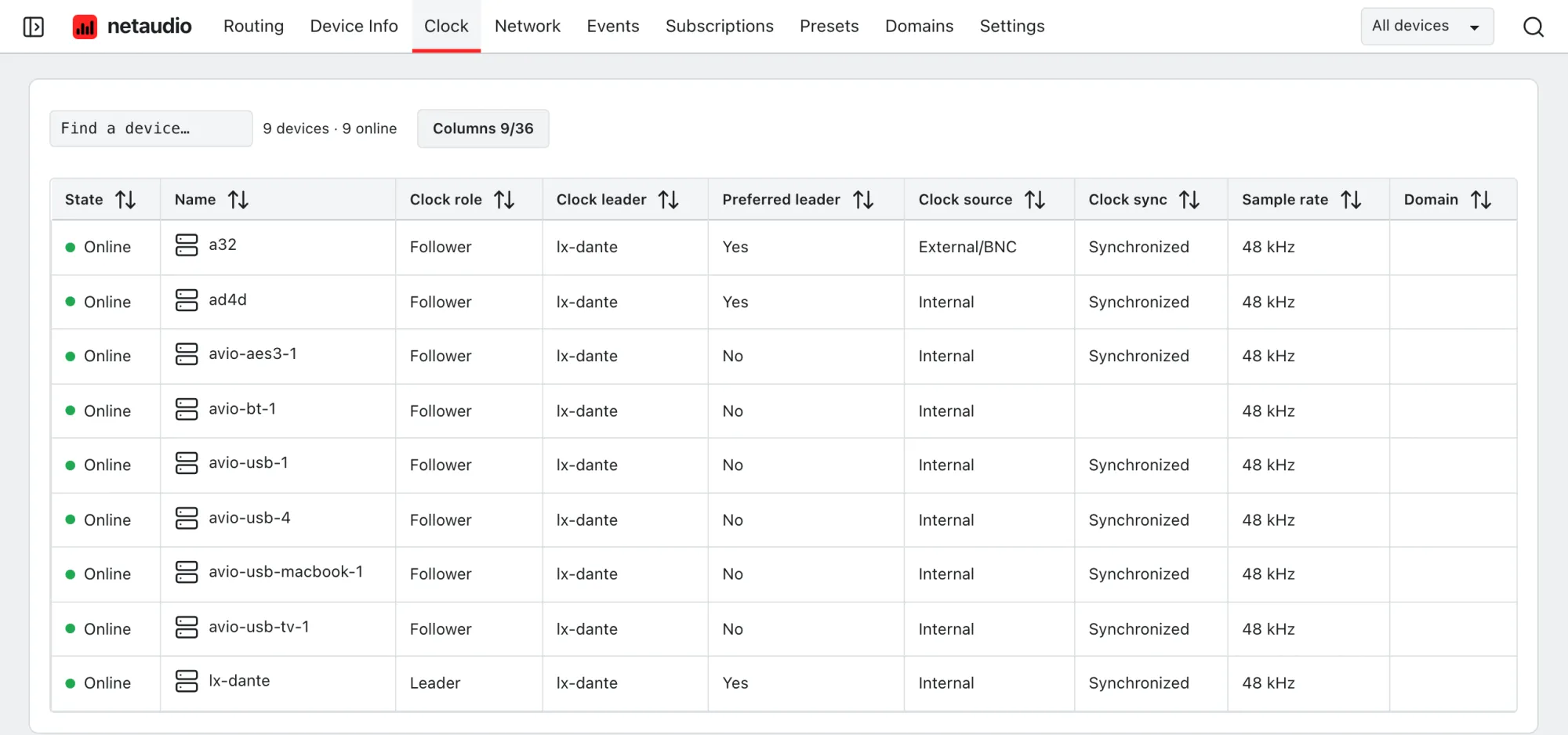Click the device icon beside lx-dante
The width and height of the screenshot is (1568, 735).
(x=187, y=681)
